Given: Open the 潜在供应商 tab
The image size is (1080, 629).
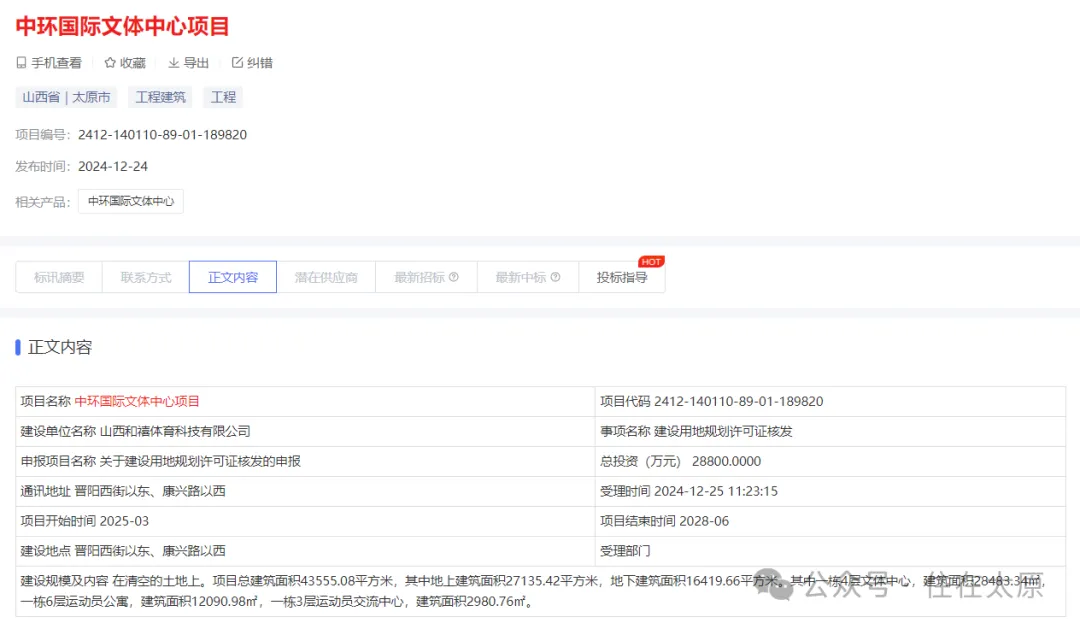Looking at the screenshot, I should click(x=326, y=277).
